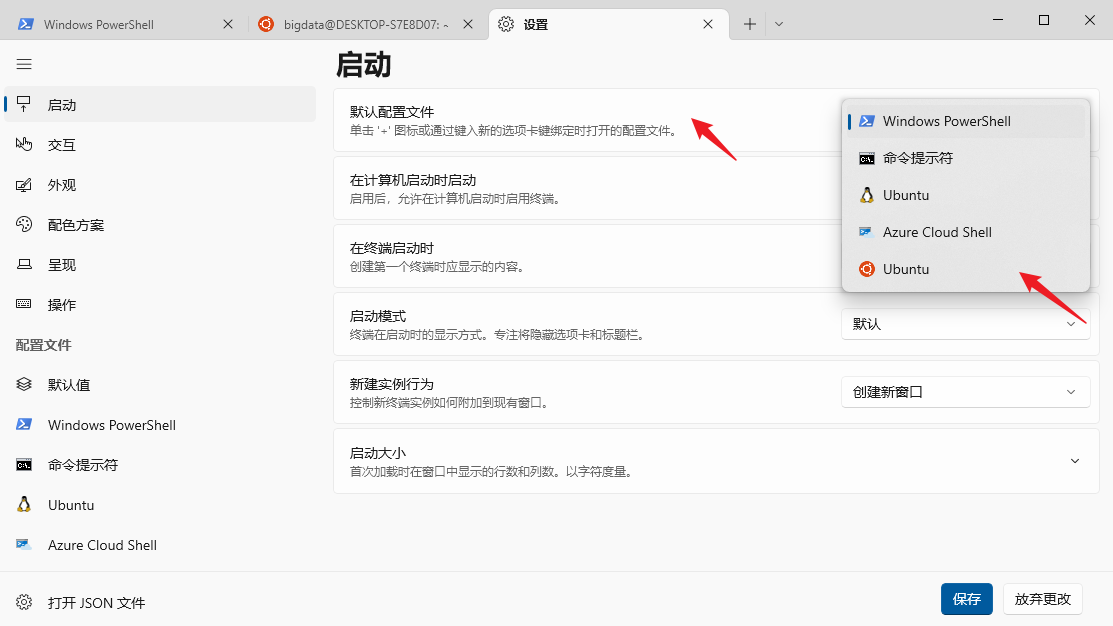This screenshot has width=1113, height=626.
Task: Open a new tab with plus button
Action: pos(750,24)
